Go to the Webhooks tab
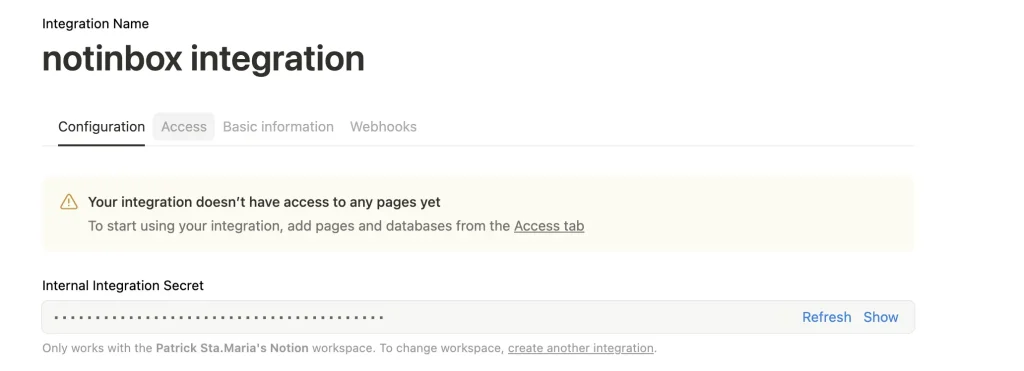 click(383, 127)
